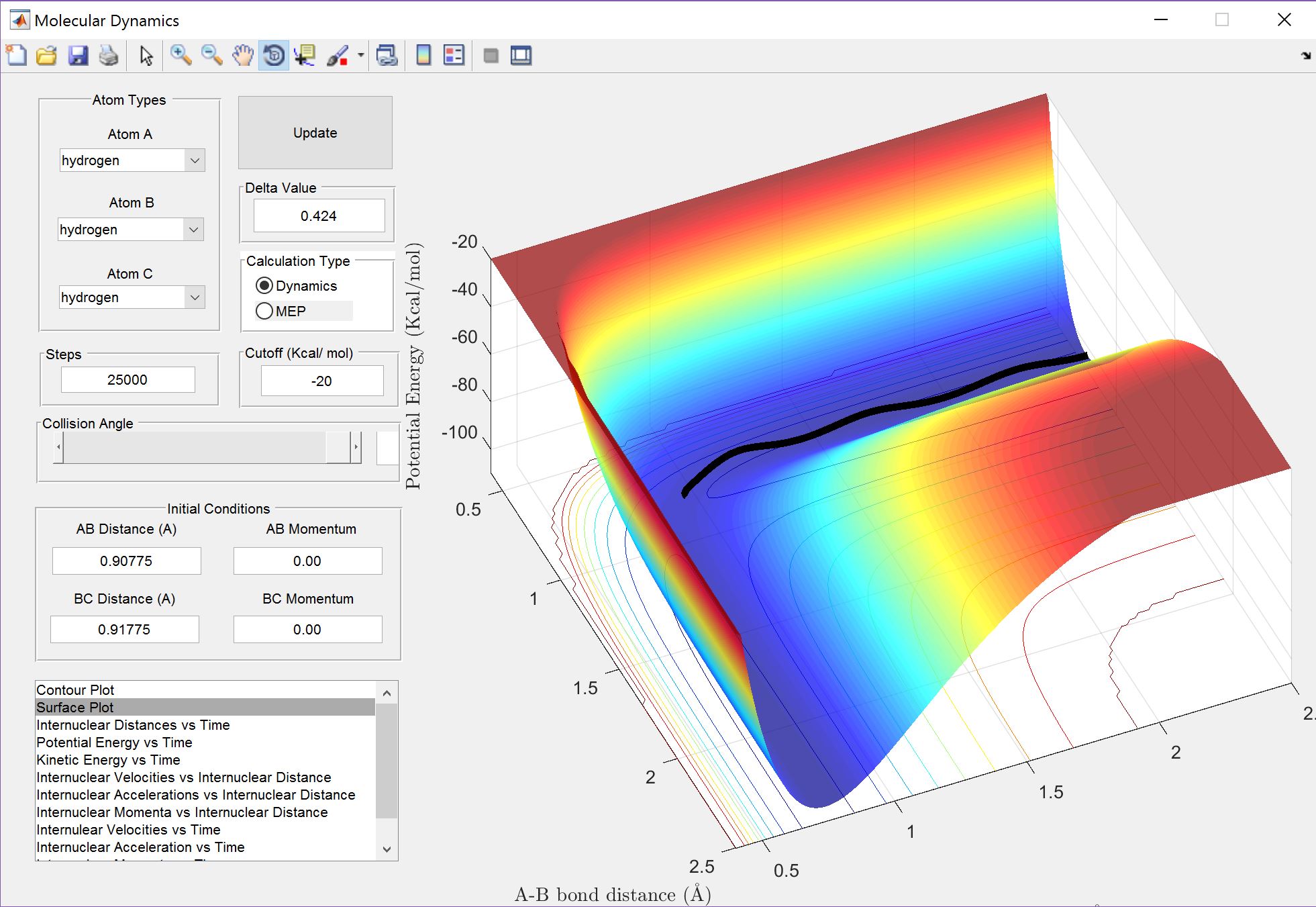Select the Data Cursor tool
The image size is (1316, 907).
tap(305, 55)
